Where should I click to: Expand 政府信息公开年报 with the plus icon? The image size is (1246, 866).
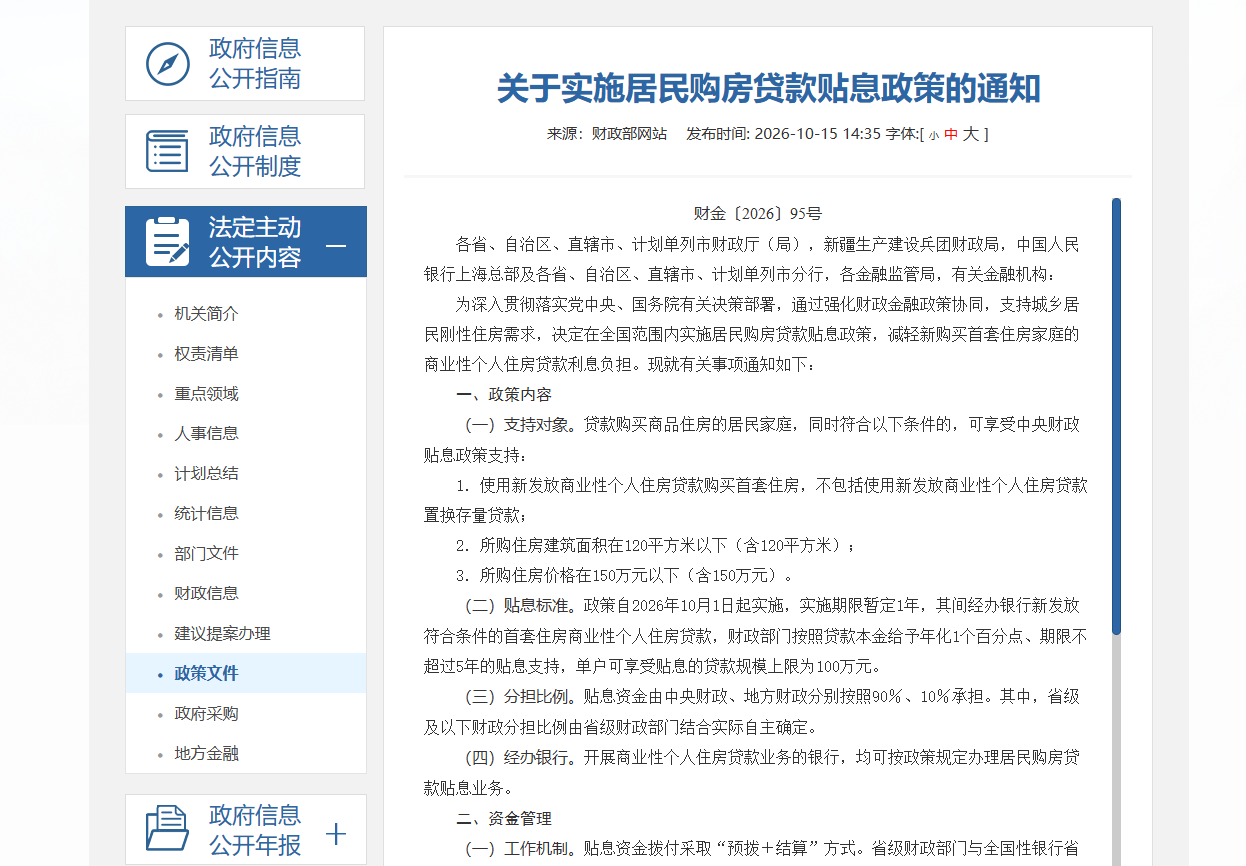[x=336, y=833]
